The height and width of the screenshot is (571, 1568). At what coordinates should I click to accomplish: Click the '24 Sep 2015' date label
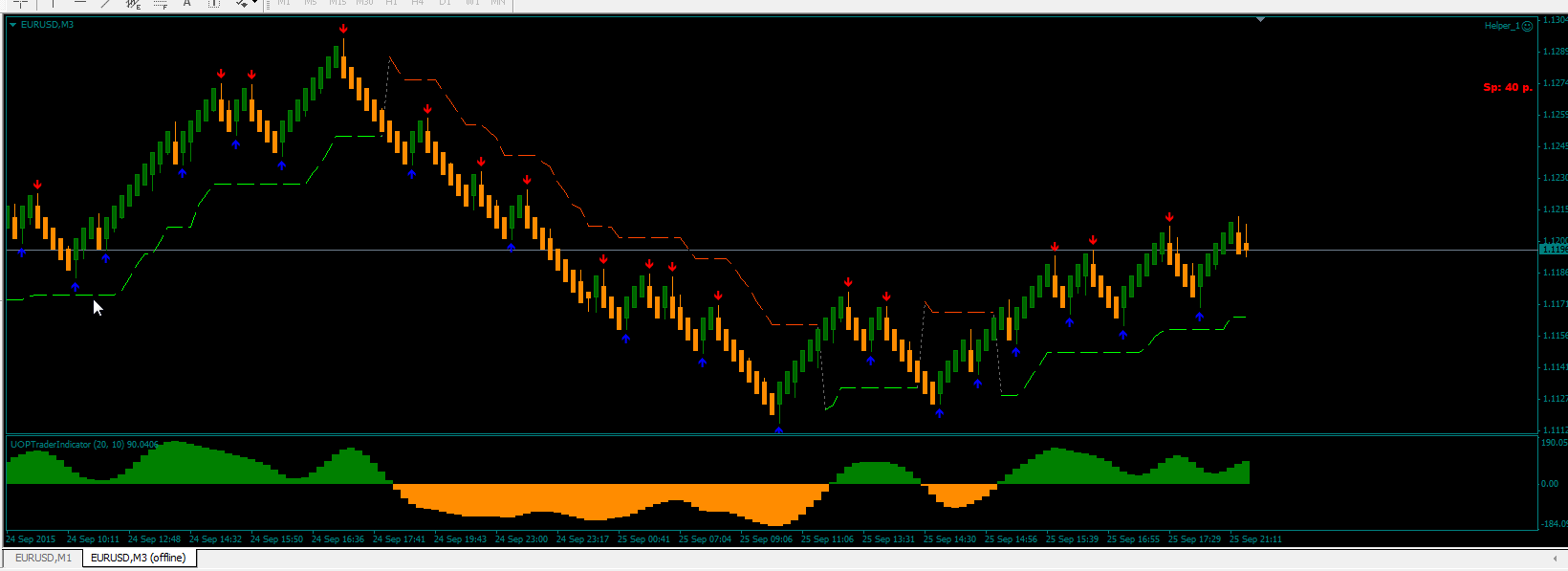pos(31,539)
